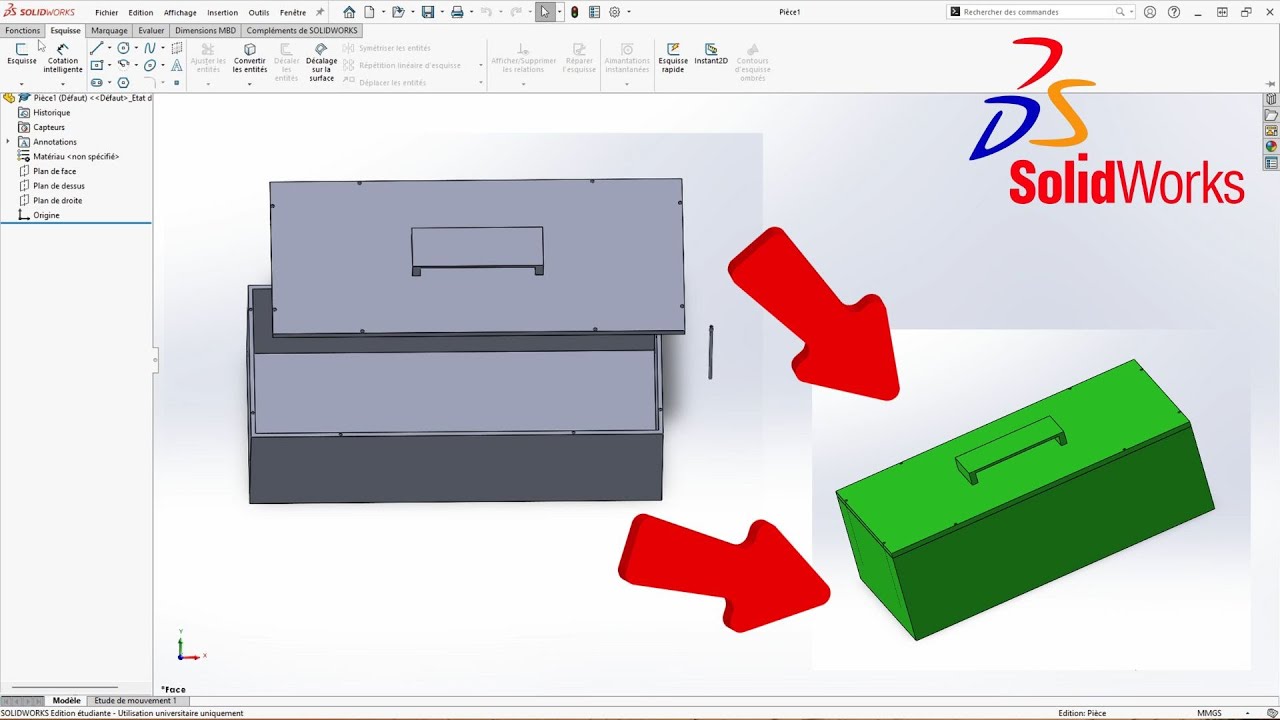Image resolution: width=1280 pixels, height=720 pixels.
Task: Select the Ellipse sketch tool
Action: pyautogui.click(x=149, y=65)
